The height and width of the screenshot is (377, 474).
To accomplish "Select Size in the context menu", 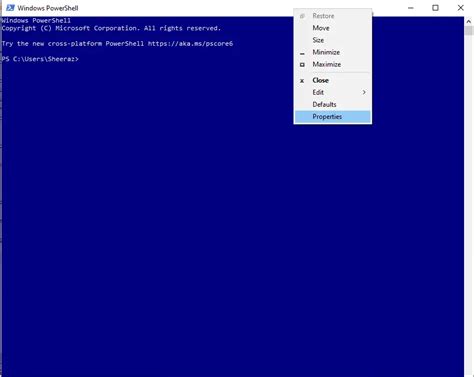I will [333, 40].
